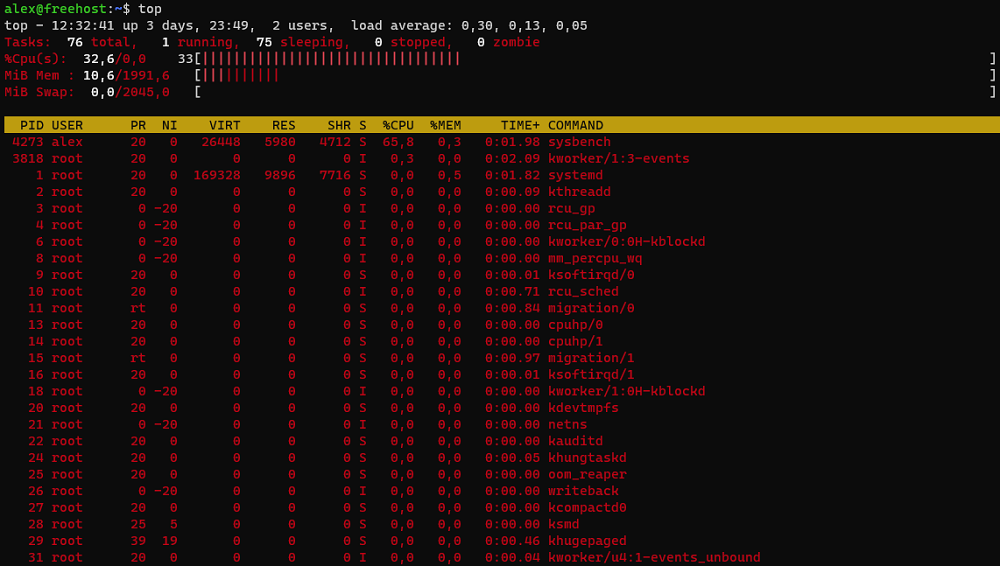Select the USER column header
The image size is (1000, 566).
(x=67, y=125)
